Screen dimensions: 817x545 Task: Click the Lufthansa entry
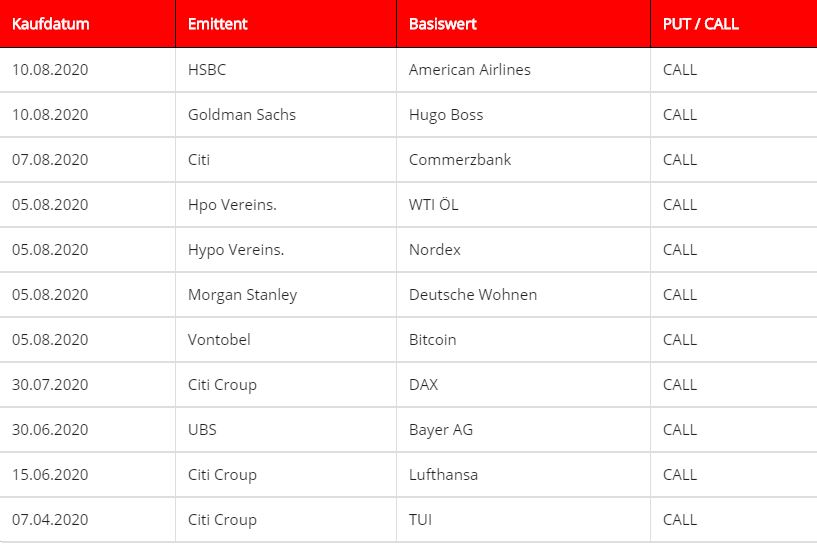[x=443, y=475]
